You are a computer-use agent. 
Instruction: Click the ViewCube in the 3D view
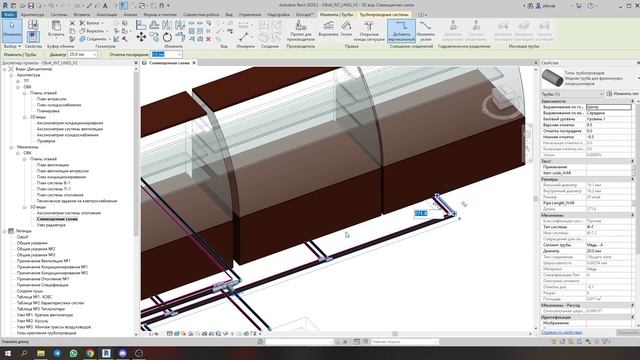503,100
